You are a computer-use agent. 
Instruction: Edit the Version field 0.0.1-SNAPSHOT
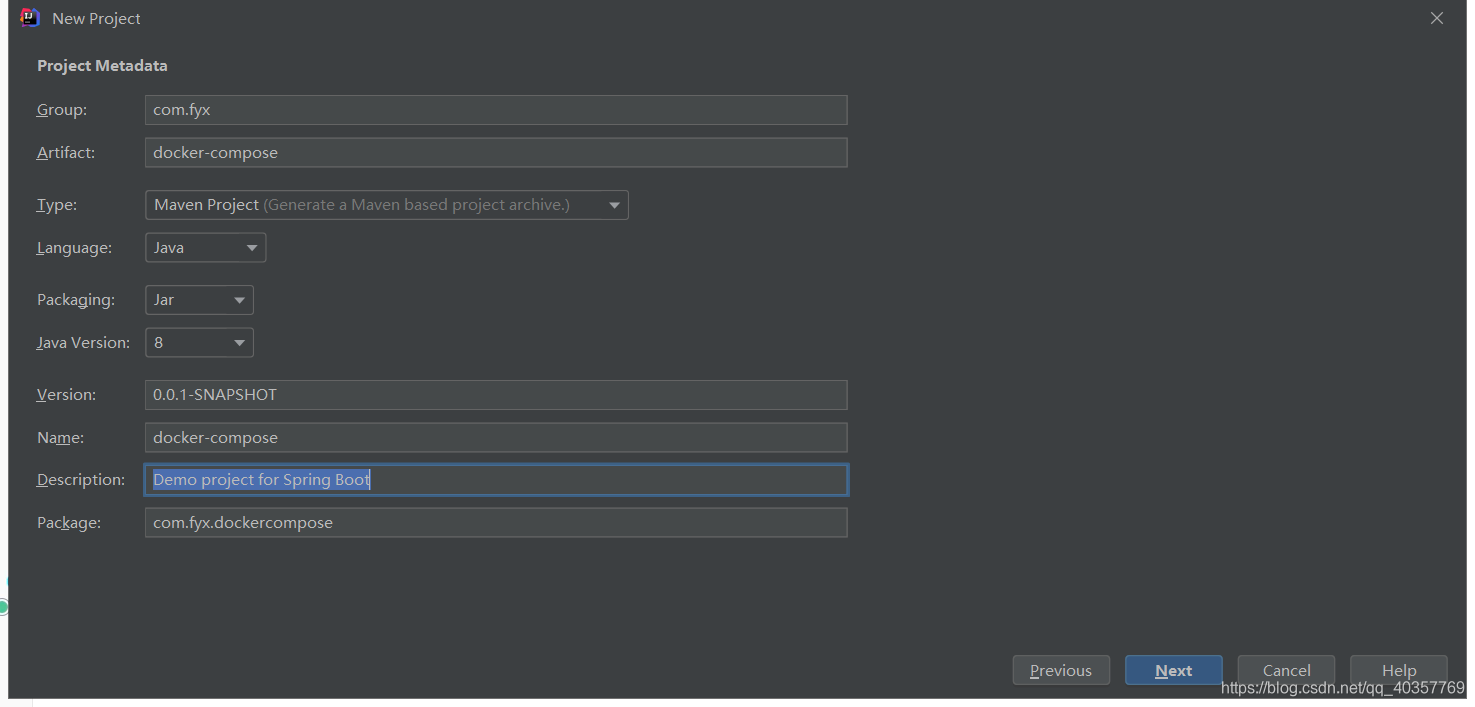(496, 395)
